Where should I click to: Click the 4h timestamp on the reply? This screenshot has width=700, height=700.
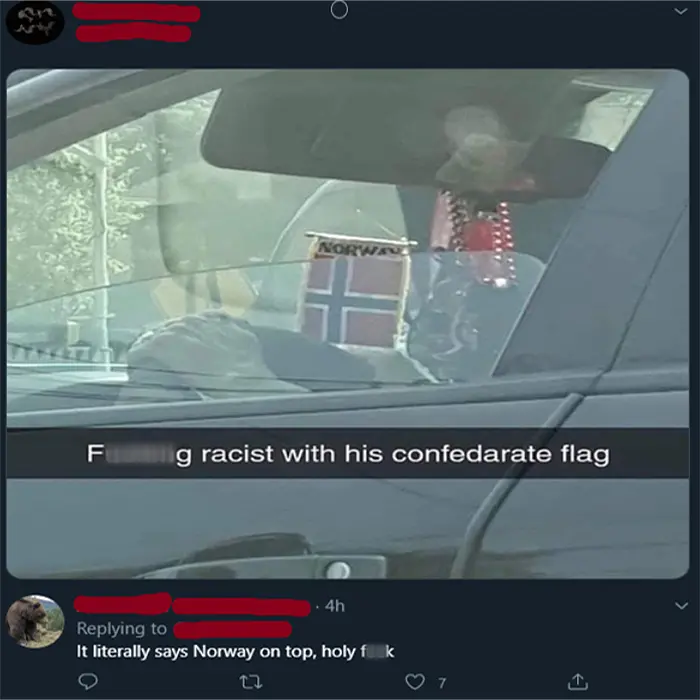coord(335,606)
